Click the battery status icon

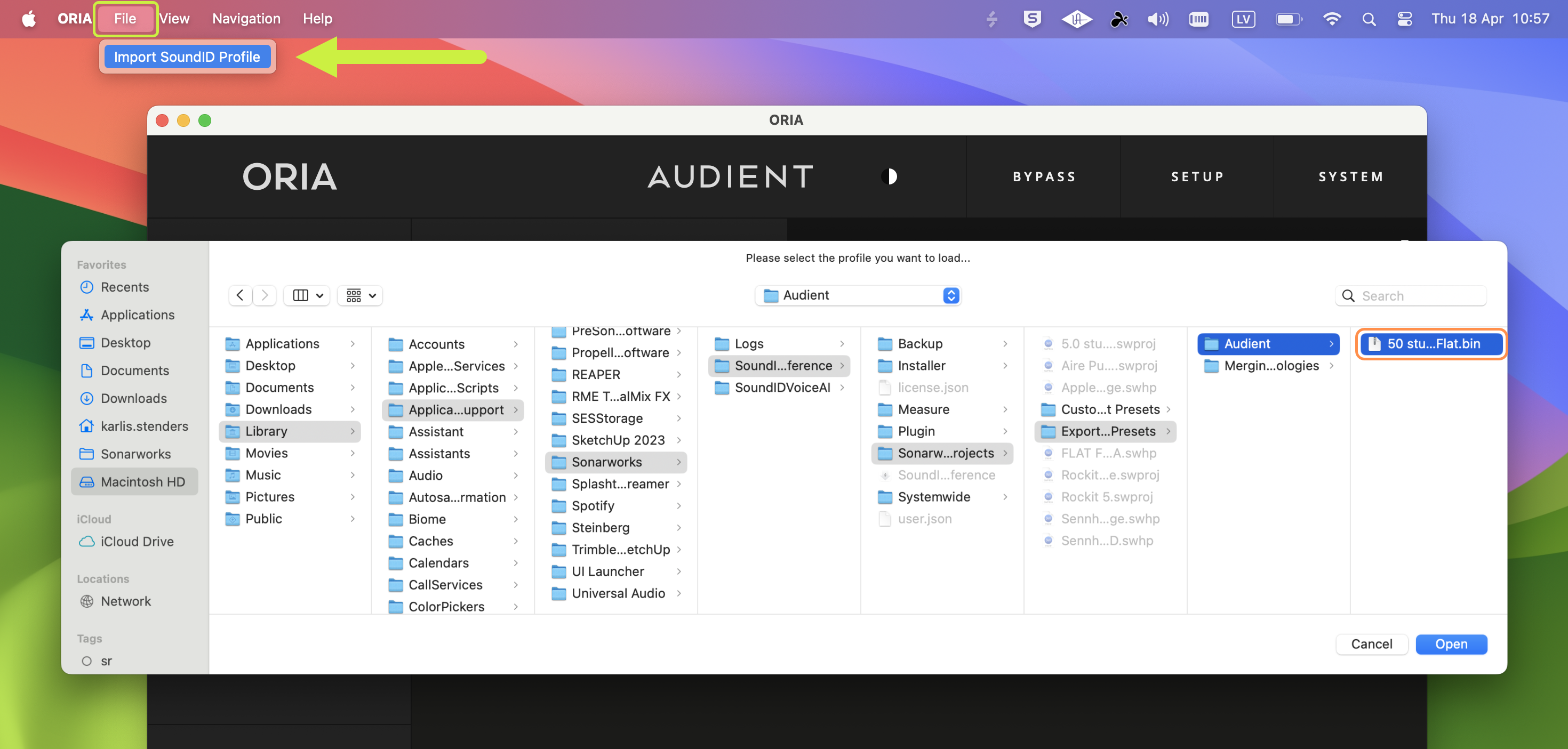pyautogui.click(x=1289, y=19)
